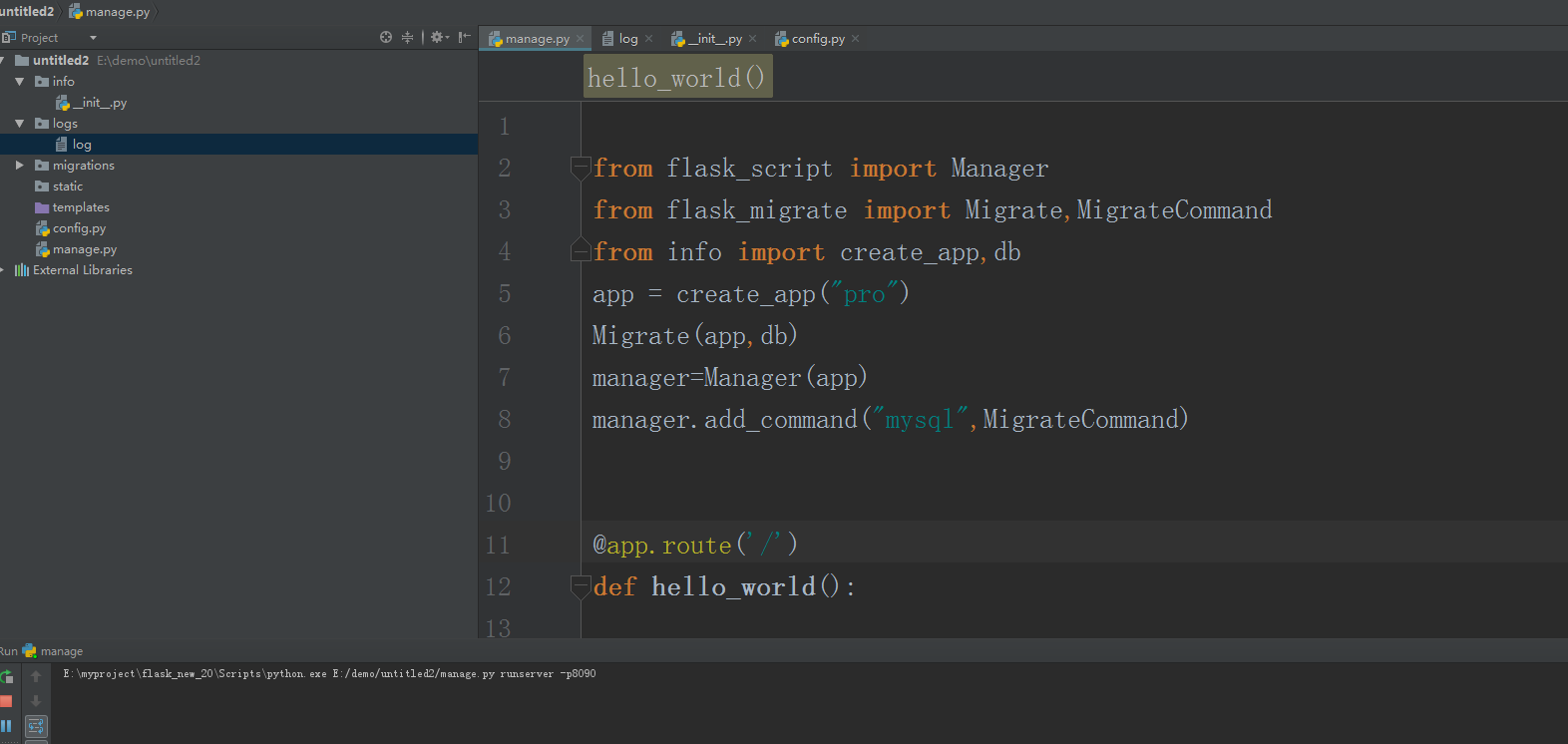Image resolution: width=1568 pixels, height=744 pixels.
Task: Click the up stack trace arrow
Action: pyautogui.click(x=36, y=676)
